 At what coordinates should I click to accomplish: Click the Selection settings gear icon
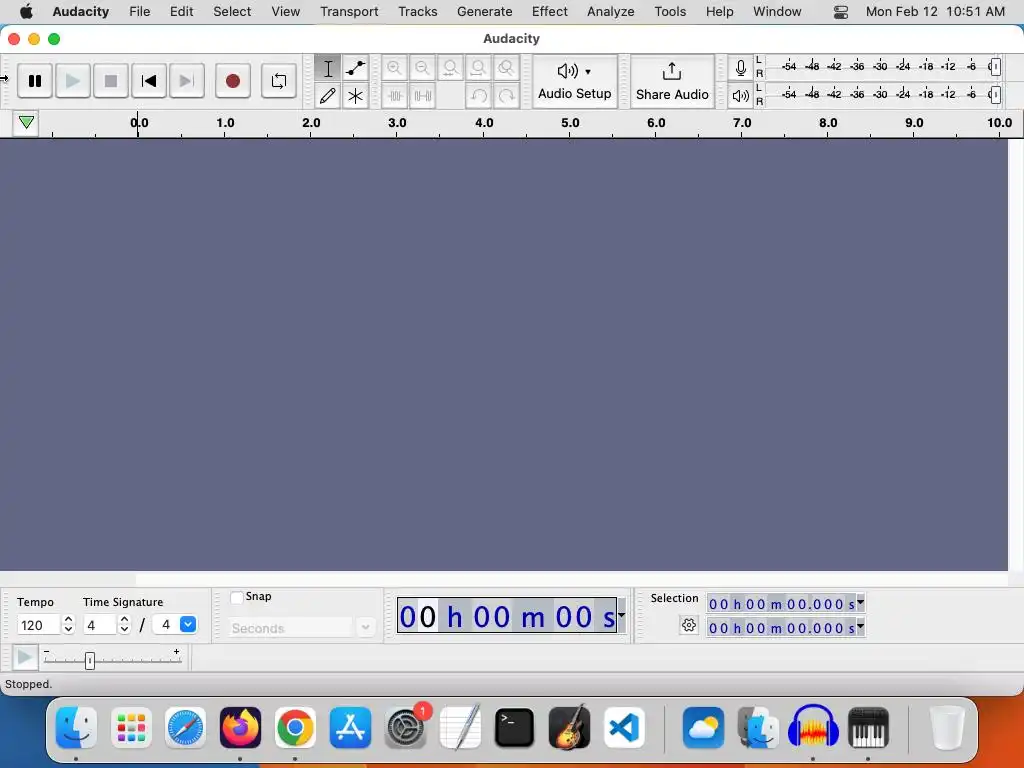[x=688, y=625]
